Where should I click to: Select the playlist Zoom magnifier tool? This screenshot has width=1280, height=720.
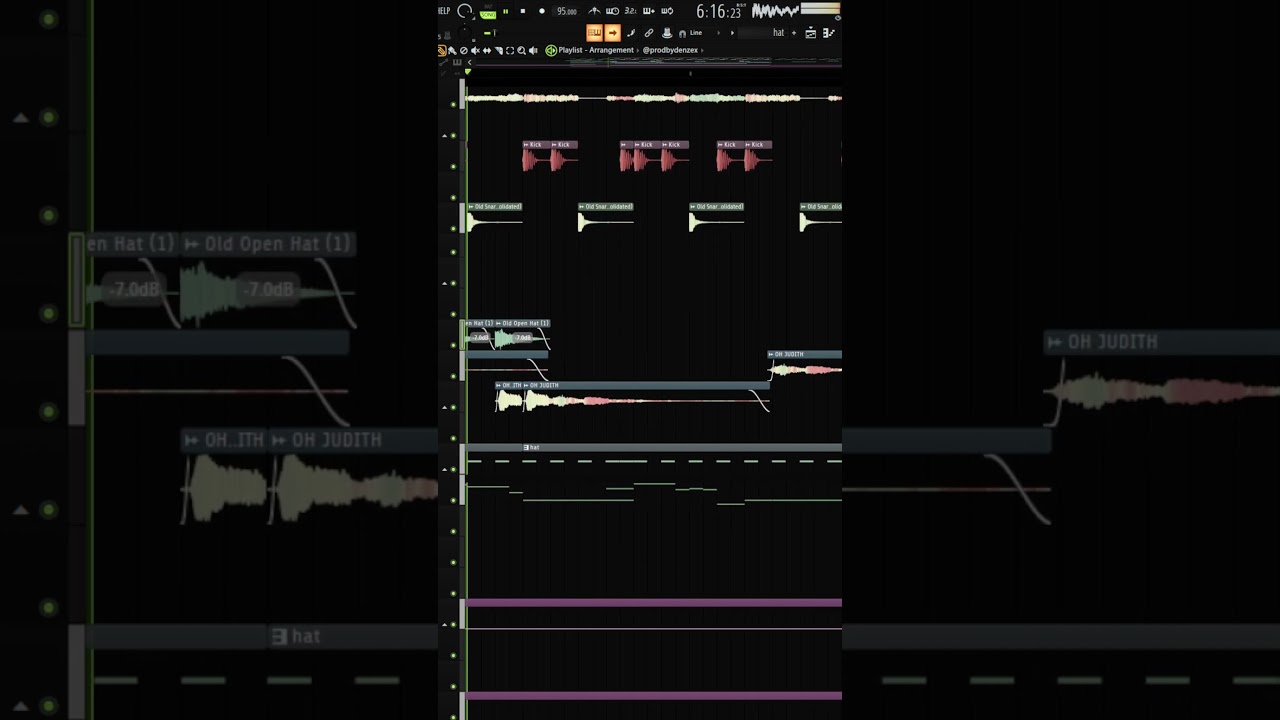(521, 50)
